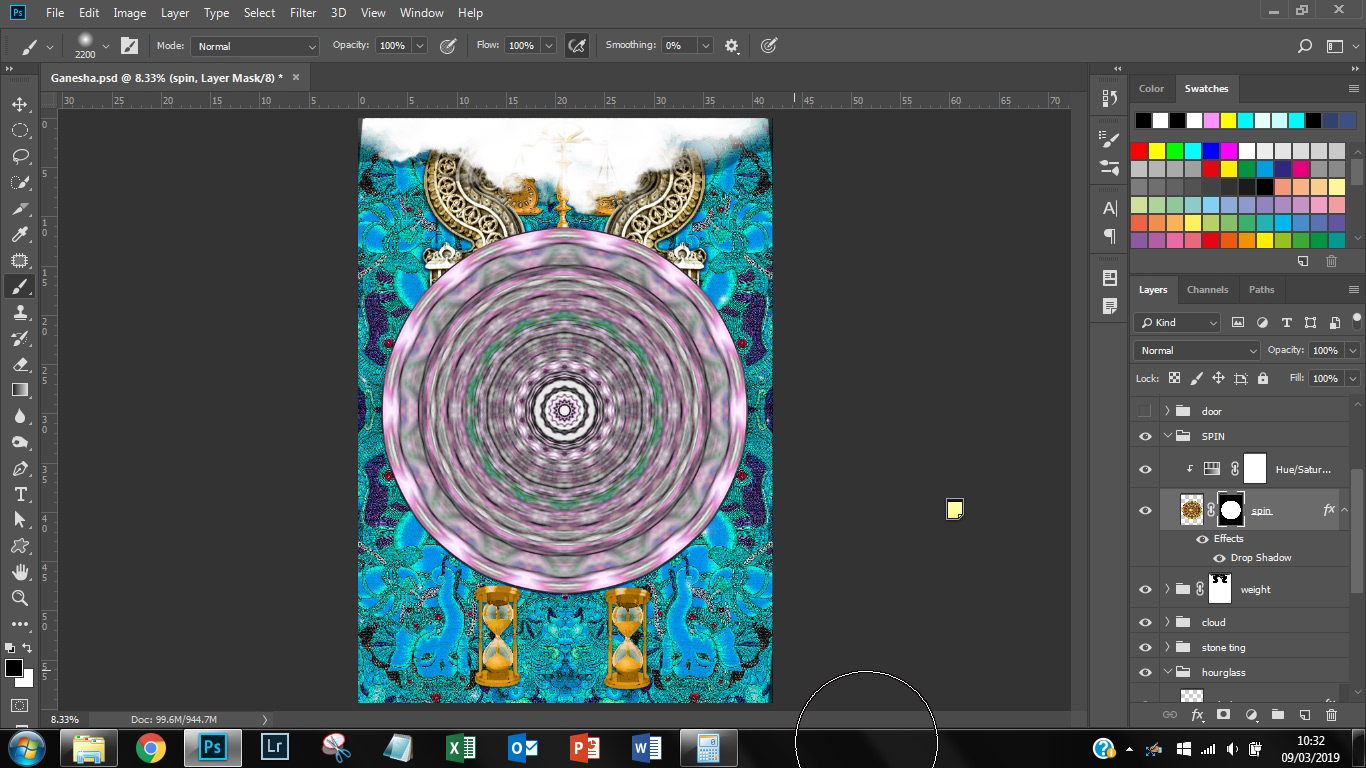This screenshot has width=1366, height=768.
Task: Open the Smoothing value dropdown
Action: tap(706, 46)
